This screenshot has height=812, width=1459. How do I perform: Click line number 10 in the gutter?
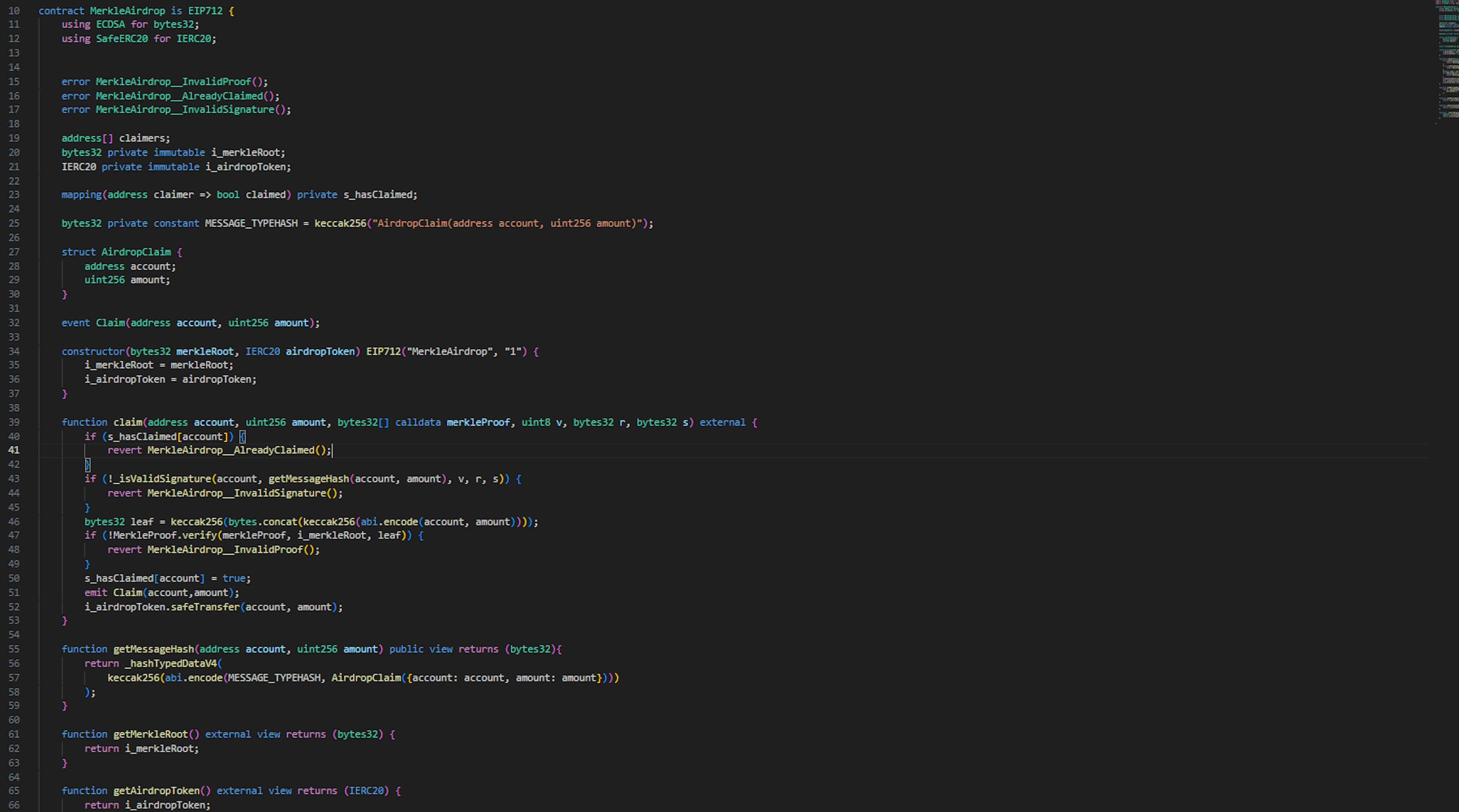pos(14,11)
